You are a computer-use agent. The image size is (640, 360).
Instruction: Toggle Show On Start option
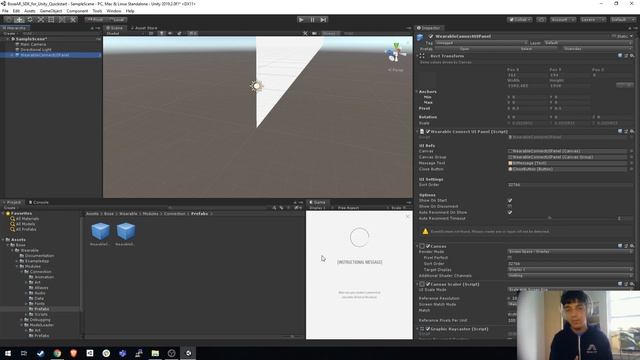(x=510, y=200)
